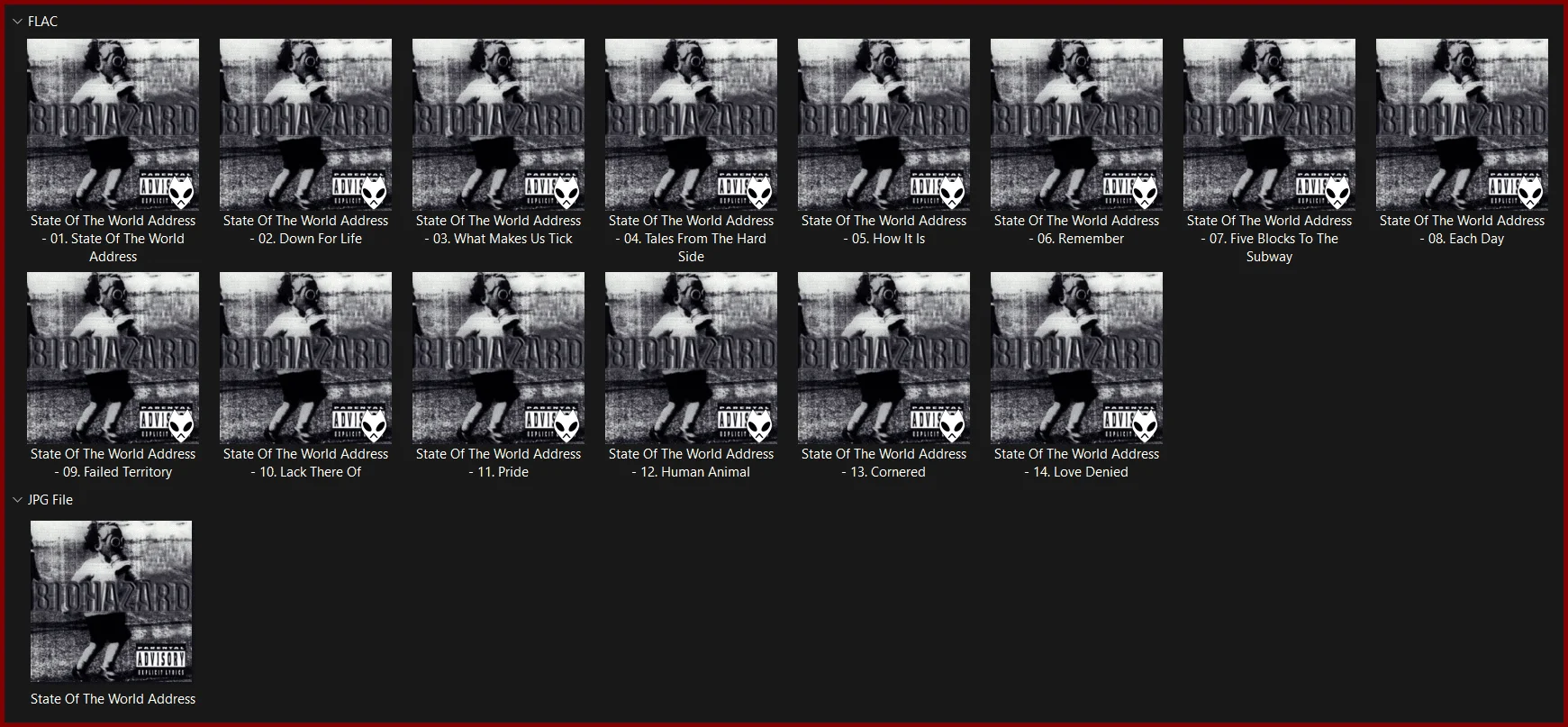Select thumbnail for 10. Lack There Of

[305, 358]
